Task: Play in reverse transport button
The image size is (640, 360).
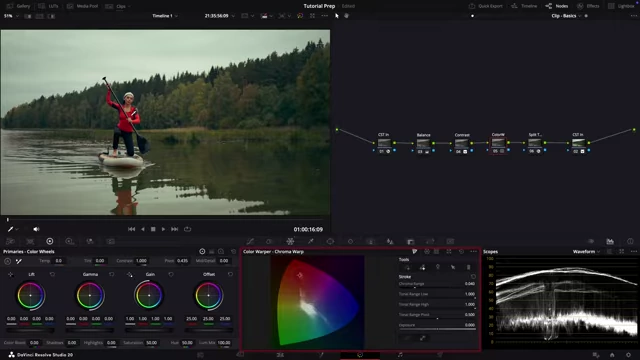Action: [142, 229]
